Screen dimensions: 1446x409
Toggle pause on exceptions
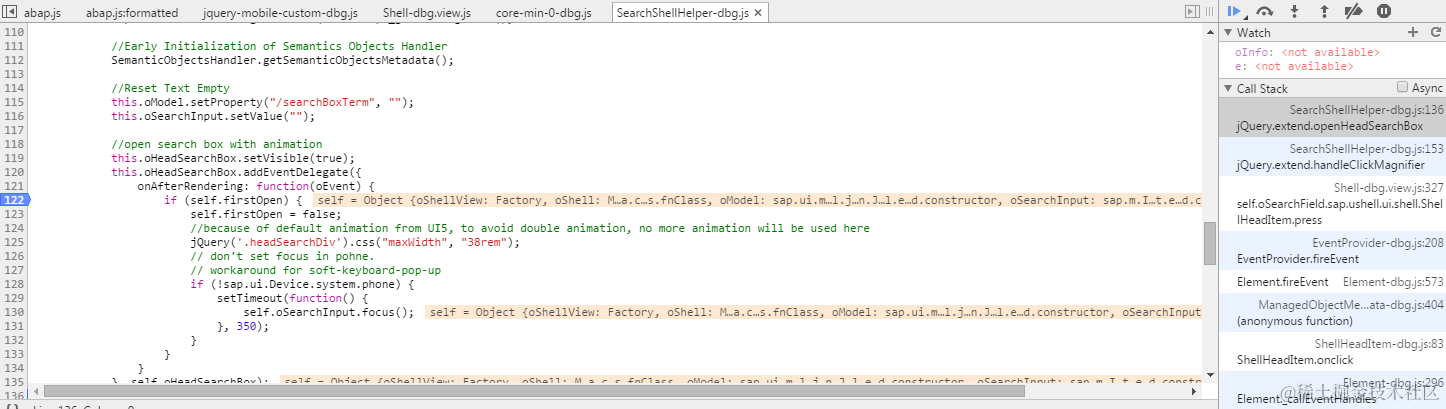tap(1384, 11)
